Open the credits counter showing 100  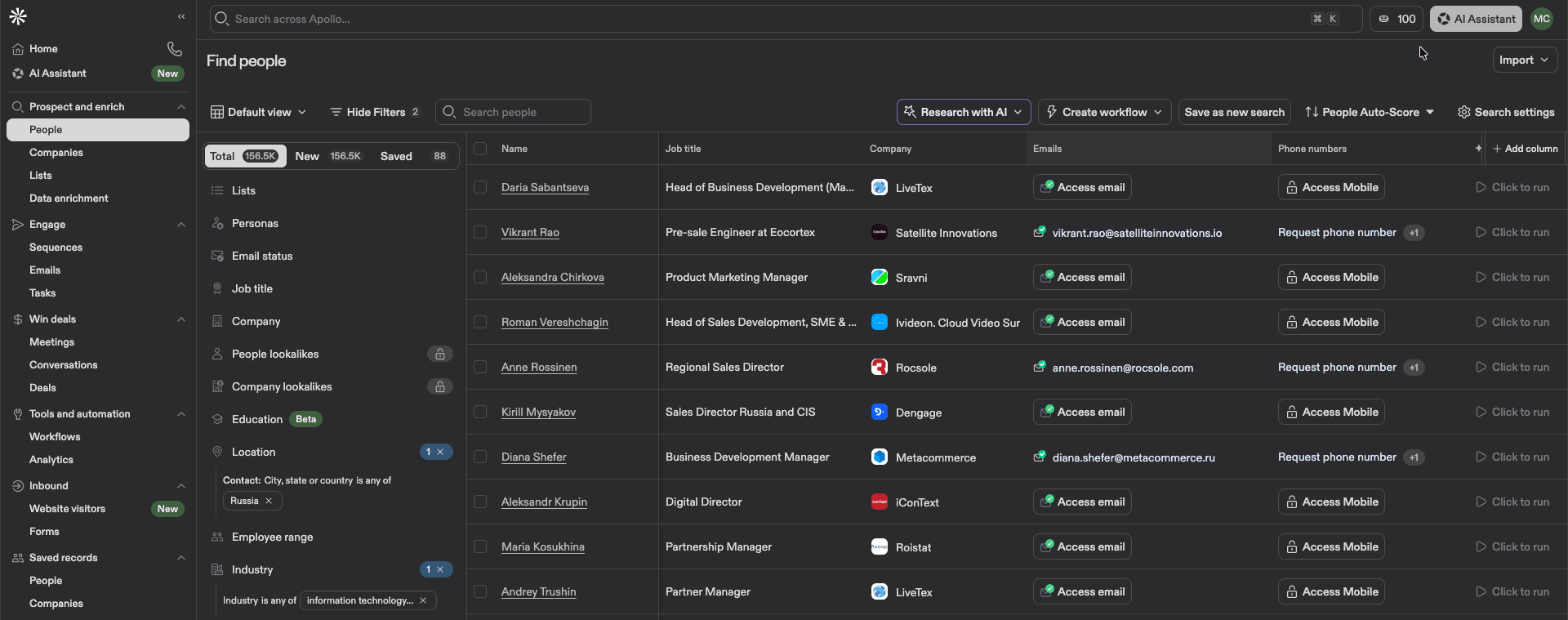coord(1396,19)
